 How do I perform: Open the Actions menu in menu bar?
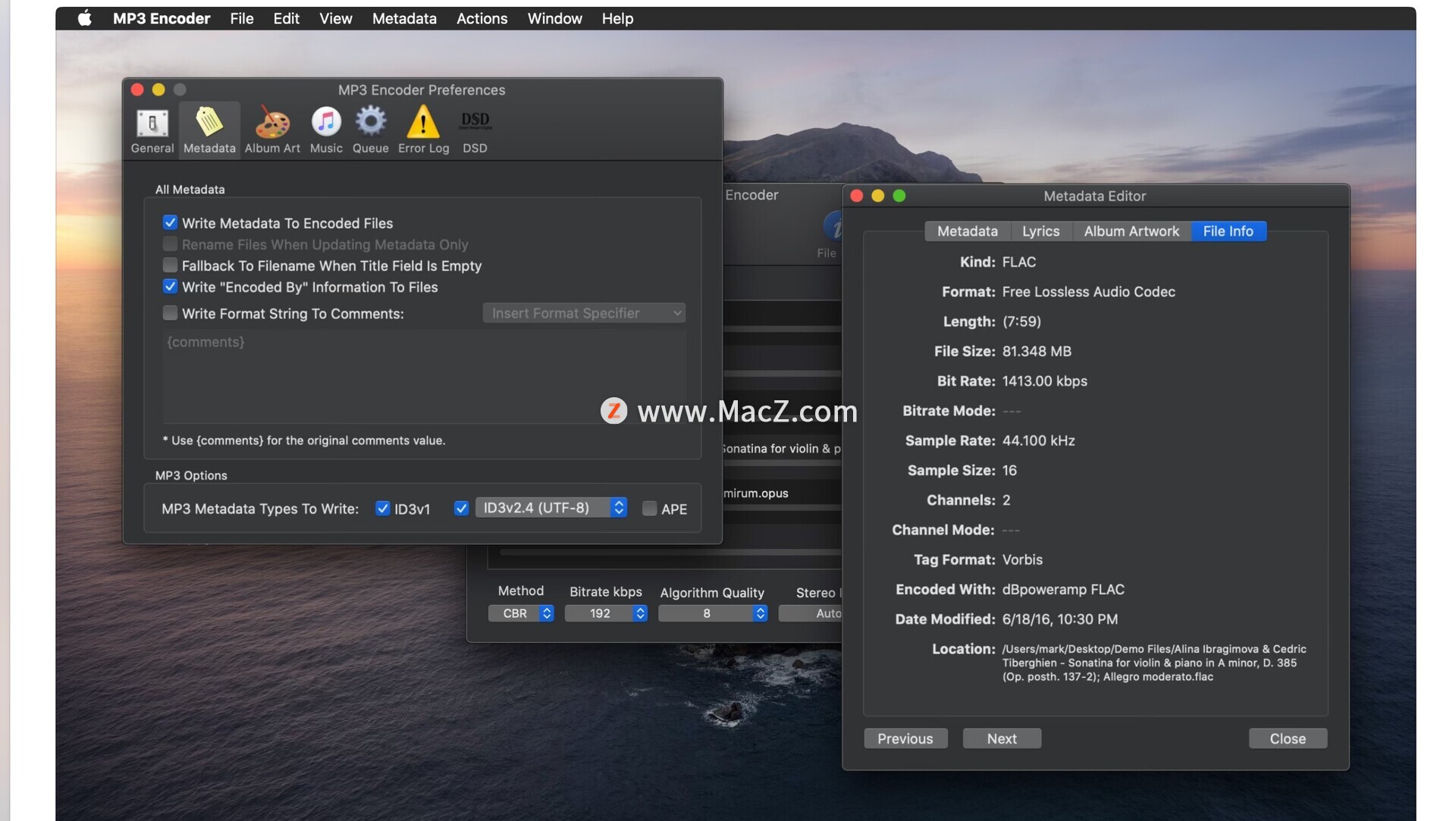482,18
